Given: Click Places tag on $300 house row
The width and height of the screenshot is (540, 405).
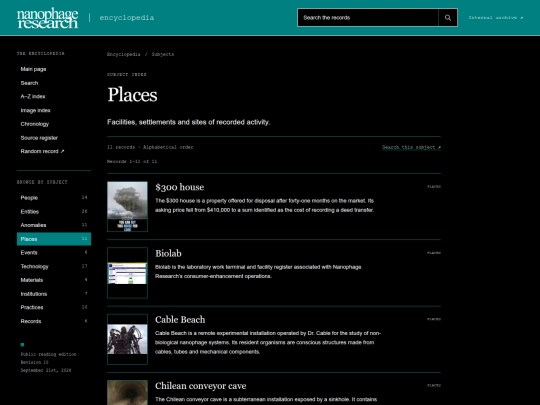Looking at the screenshot, I should pos(434,187).
